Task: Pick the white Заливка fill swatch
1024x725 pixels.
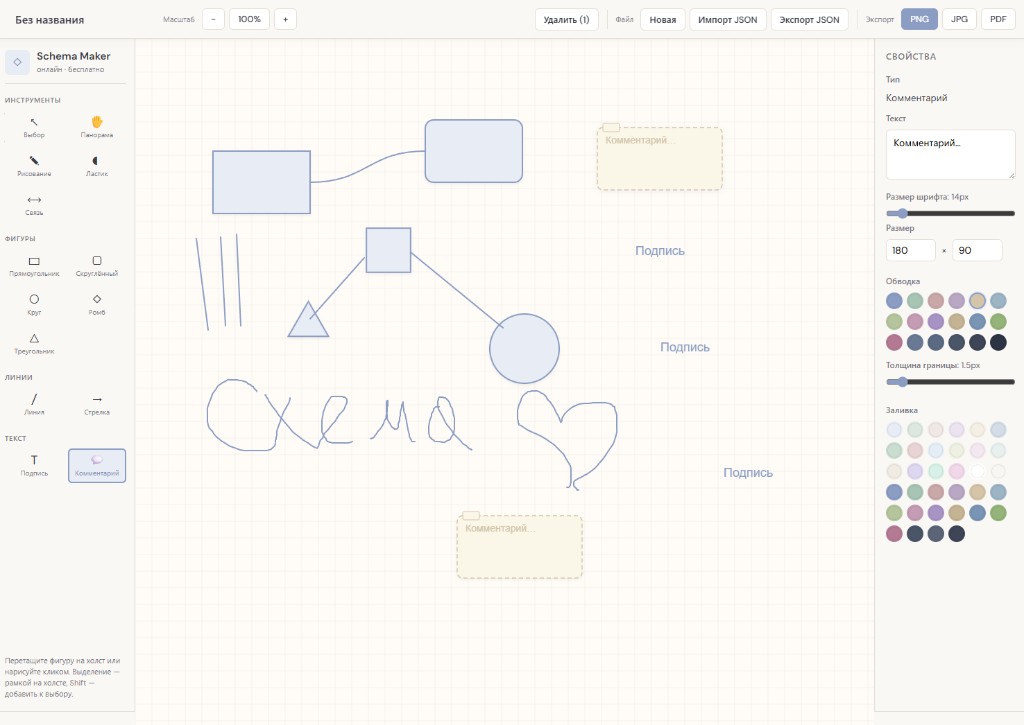Action: point(977,471)
